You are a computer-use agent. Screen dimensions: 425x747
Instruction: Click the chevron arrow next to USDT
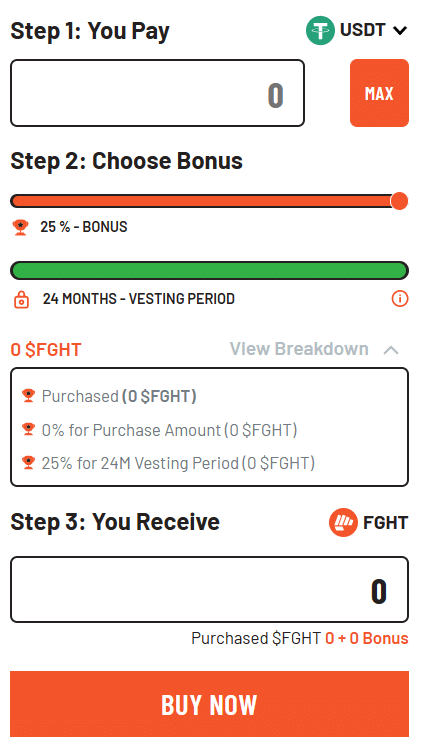tap(400, 31)
